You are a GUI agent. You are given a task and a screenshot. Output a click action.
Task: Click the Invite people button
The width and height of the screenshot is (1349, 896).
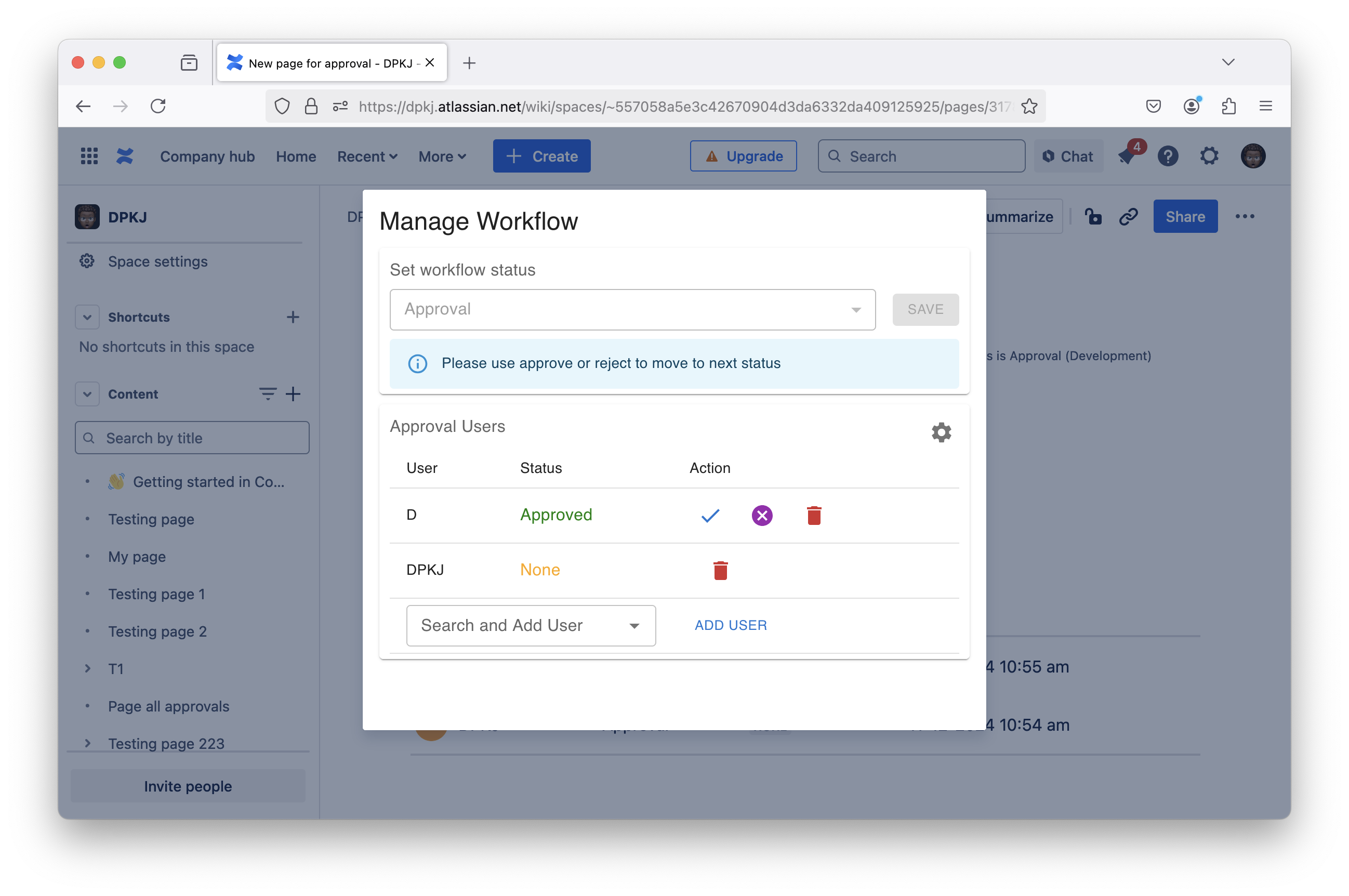(x=188, y=786)
